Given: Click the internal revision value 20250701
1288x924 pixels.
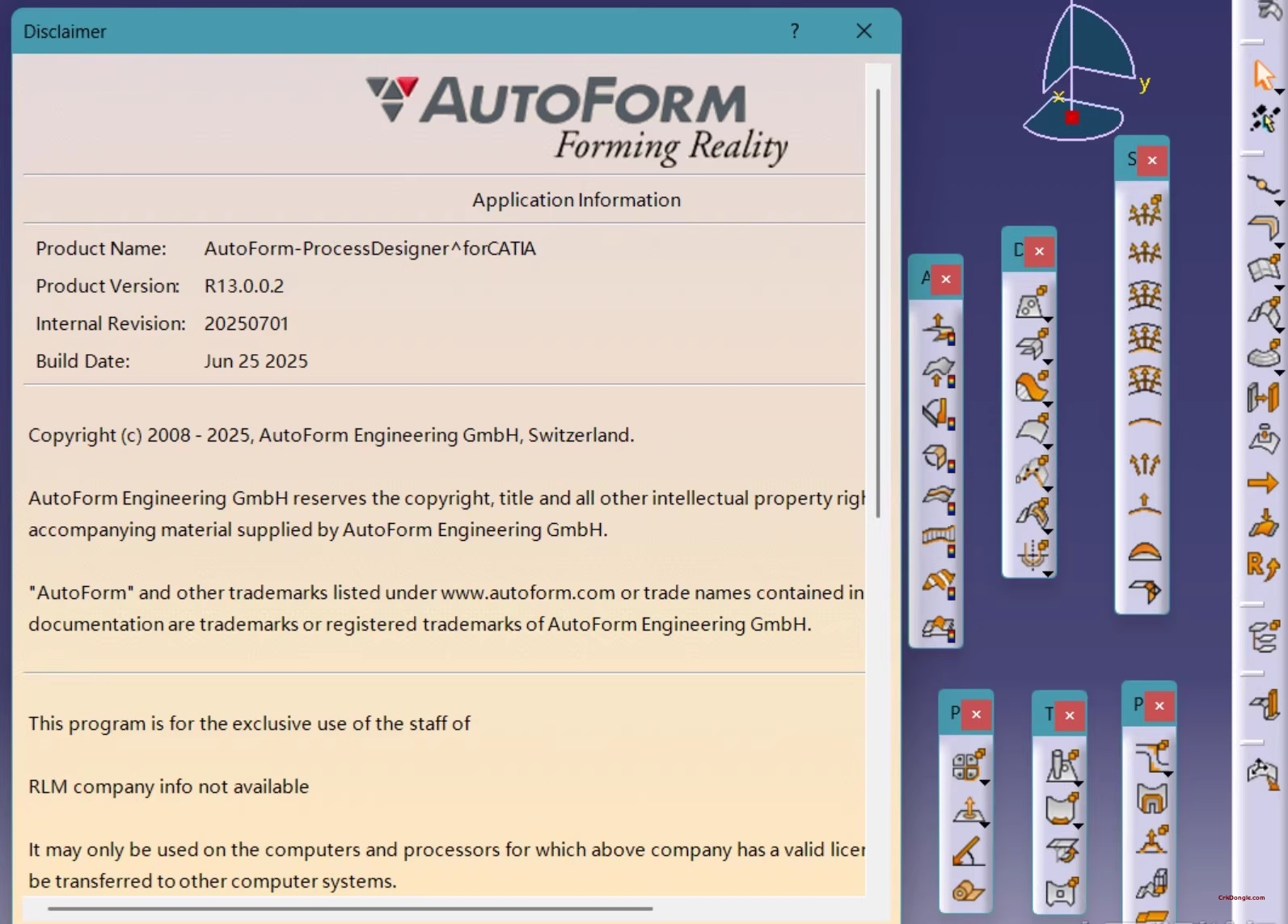Looking at the screenshot, I should [246, 323].
